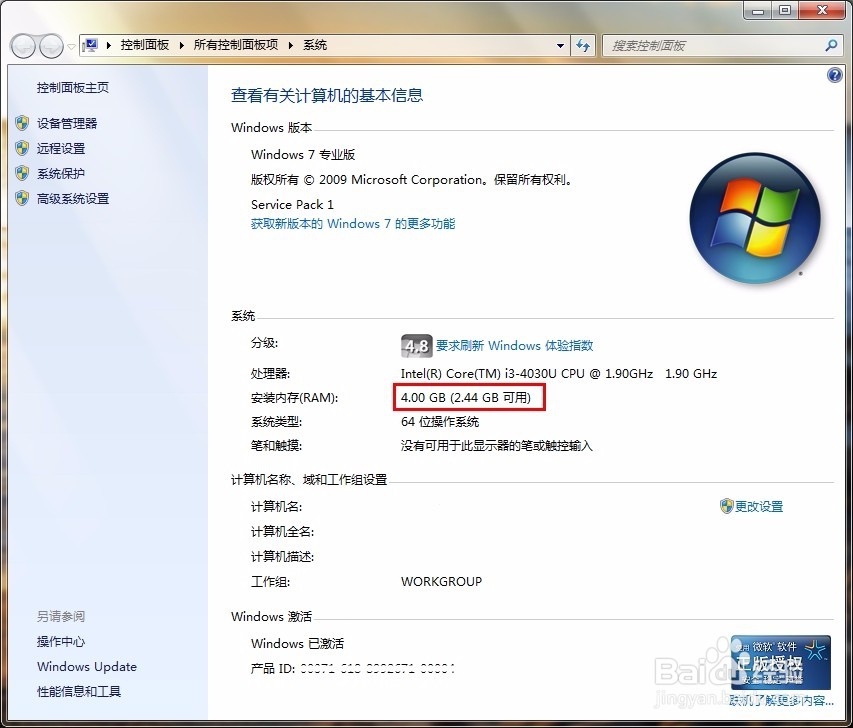Viewport: 853px width, 728px height.
Task: Open 远程设置 link
Action: click(61, 149)
